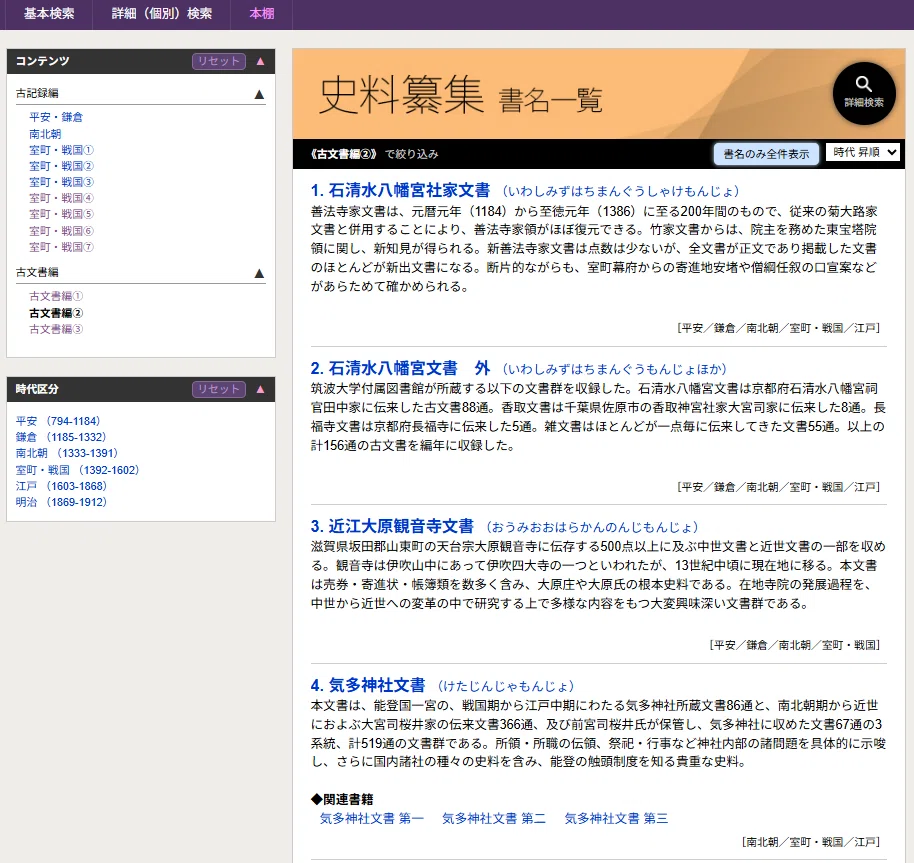Open title 1. 石清水八幡宮社家文書

coord(400,191)
